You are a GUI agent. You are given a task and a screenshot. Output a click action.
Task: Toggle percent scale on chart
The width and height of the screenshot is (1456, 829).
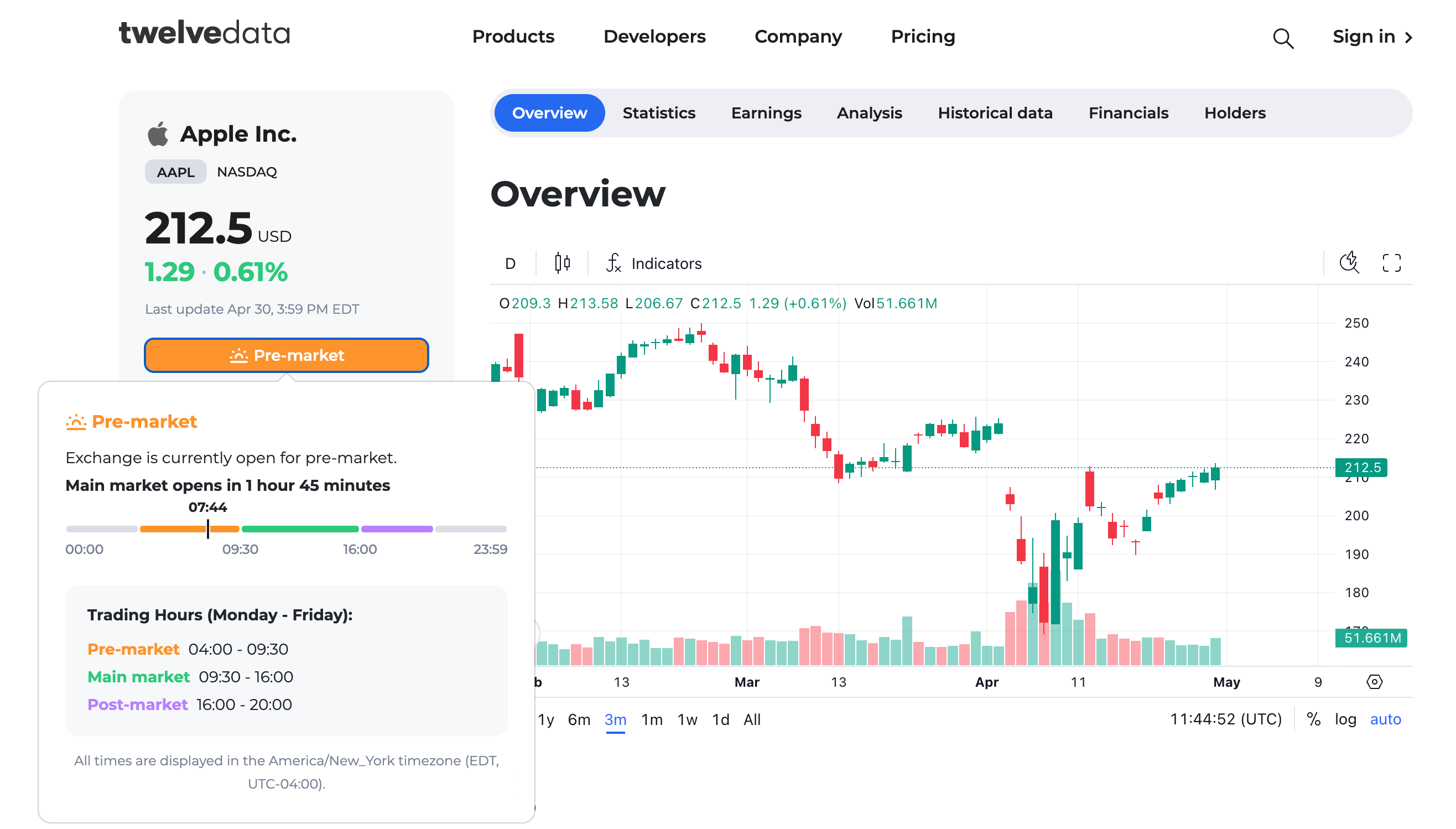coord(1313,719)
